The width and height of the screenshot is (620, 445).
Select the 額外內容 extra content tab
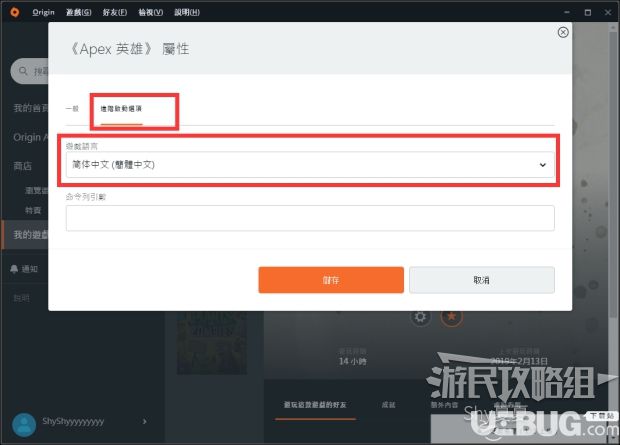[x=444, y=405]
